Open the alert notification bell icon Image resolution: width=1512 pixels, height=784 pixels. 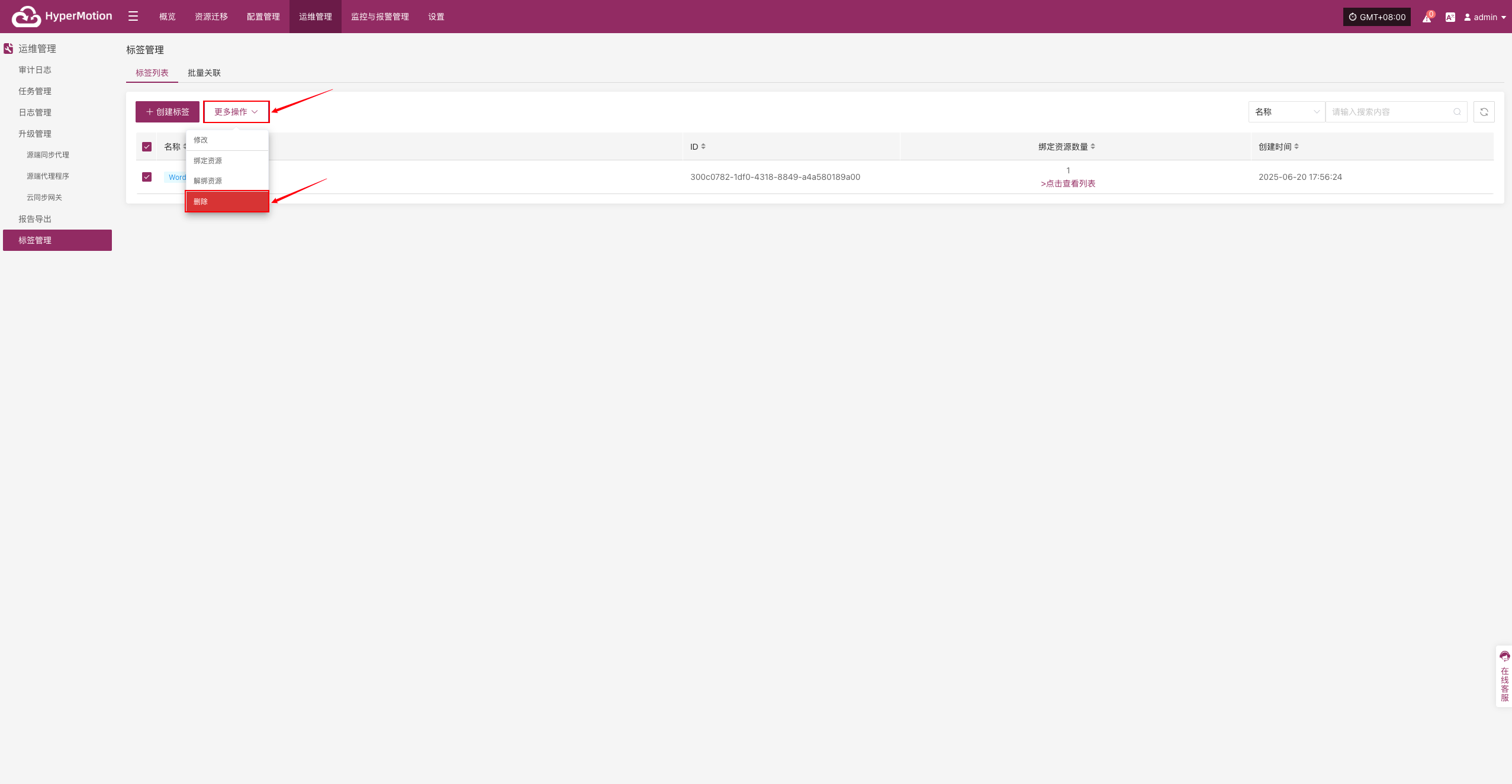pyautogui.click(x=1427, y=17)
